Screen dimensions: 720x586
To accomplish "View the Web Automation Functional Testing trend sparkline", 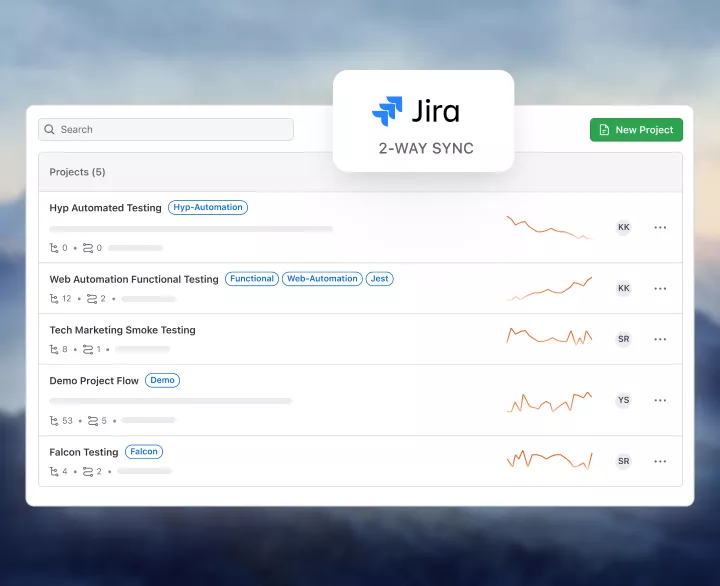I will pos(550,288).
